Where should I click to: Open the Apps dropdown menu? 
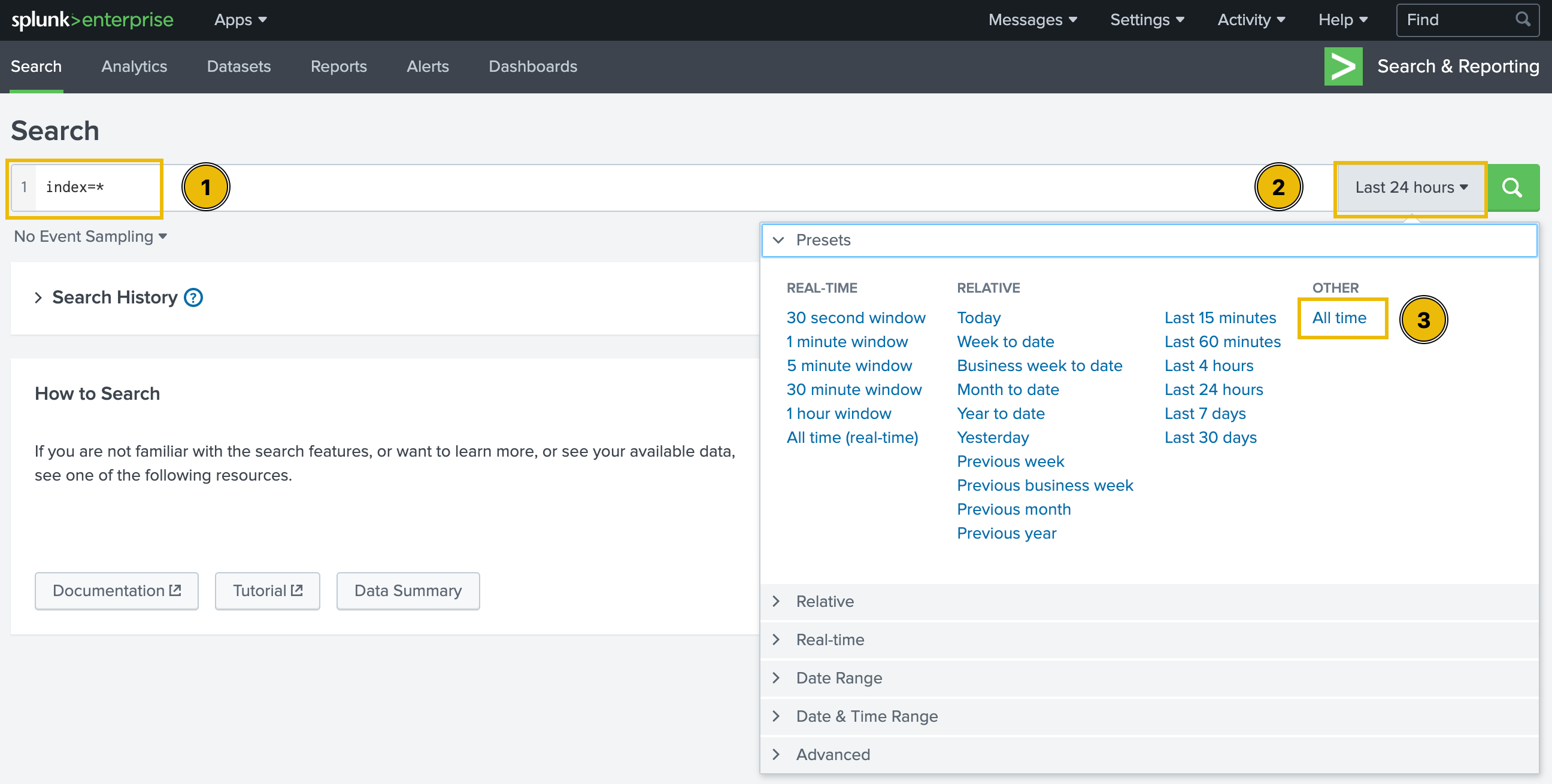click(240, 20)
